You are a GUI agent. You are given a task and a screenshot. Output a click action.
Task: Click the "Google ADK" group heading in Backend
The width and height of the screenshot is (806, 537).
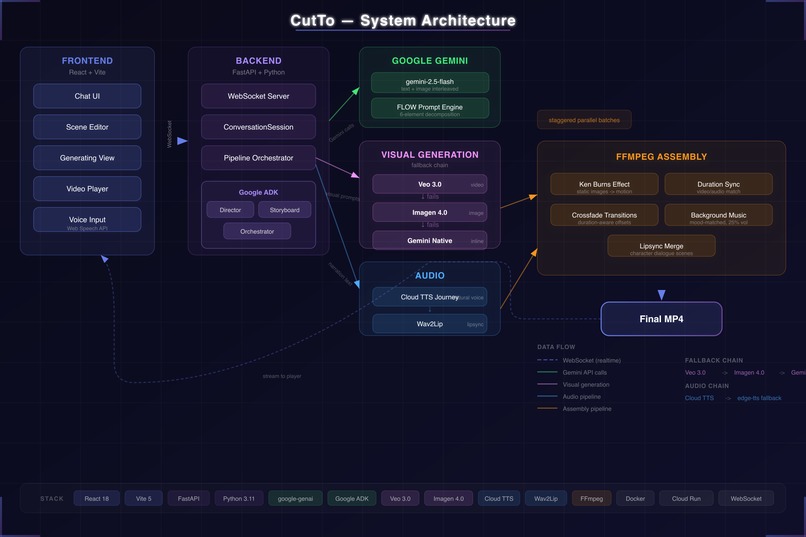[258, 192]
